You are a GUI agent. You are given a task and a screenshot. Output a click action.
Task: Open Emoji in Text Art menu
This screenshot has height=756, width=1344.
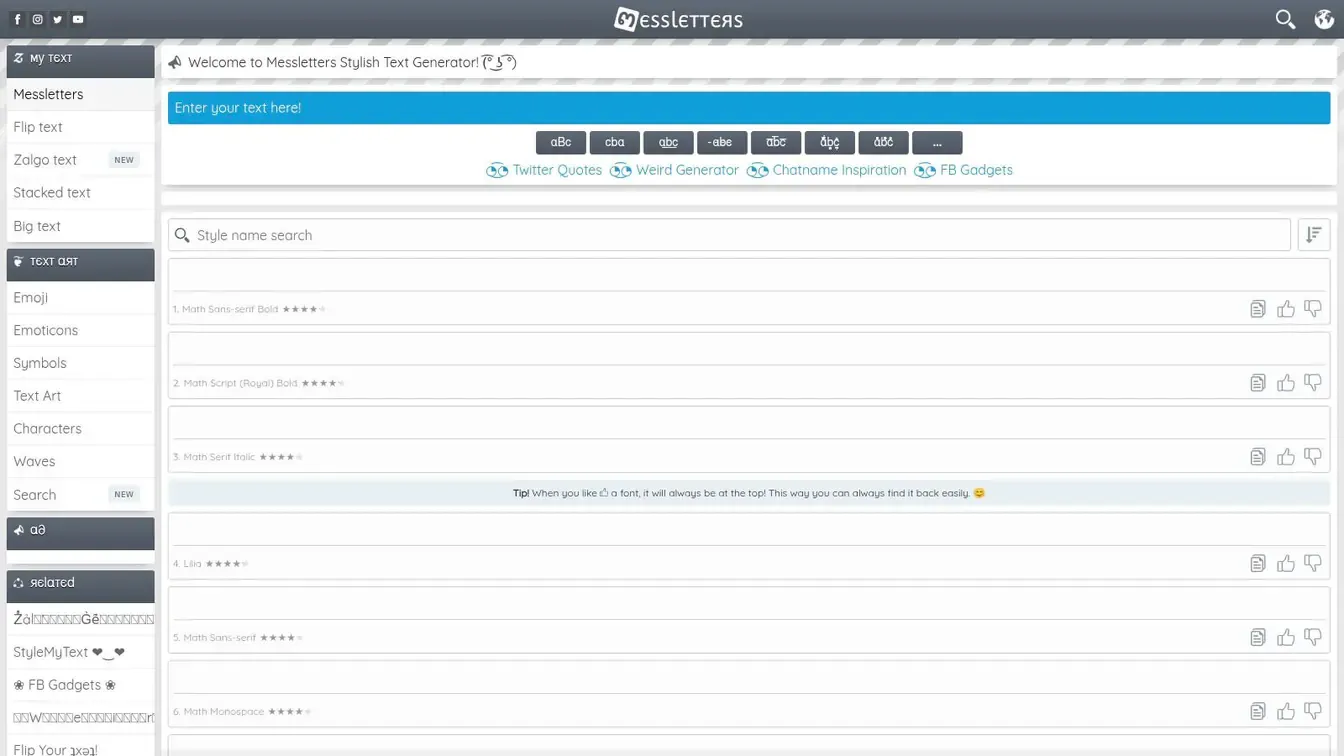click(x=80, y=298)
